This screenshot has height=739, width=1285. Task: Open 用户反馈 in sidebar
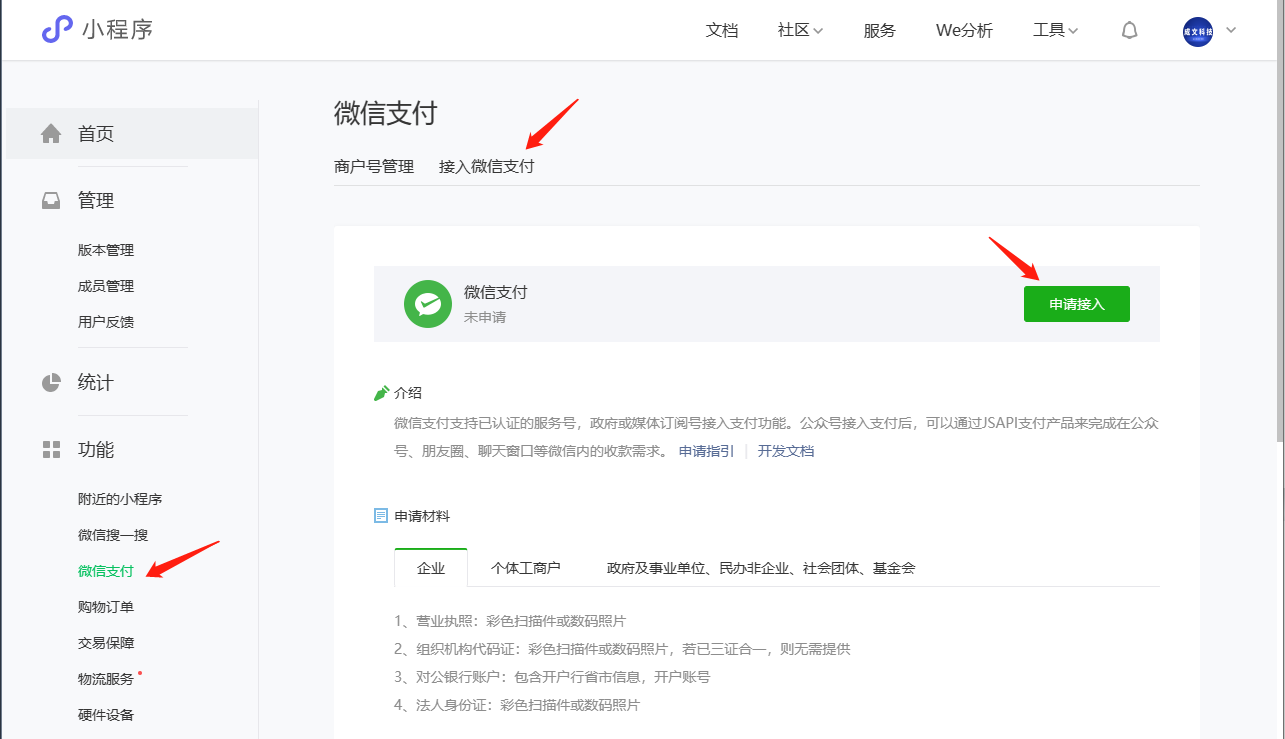coord(106,322)
